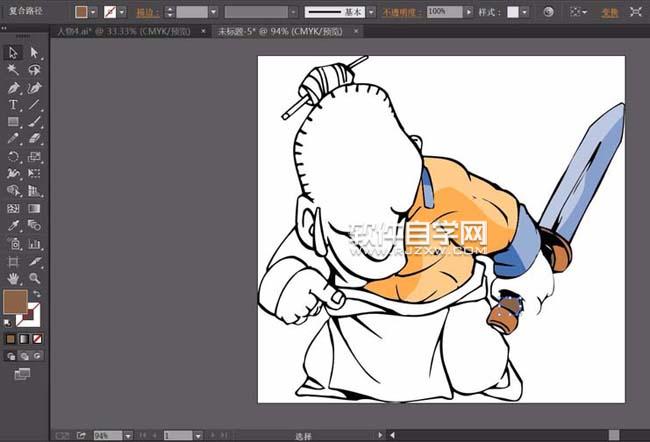Select the Paintbrush tool
The width and height of the screenshot is (650, 442).
click(x=34, y=121)
